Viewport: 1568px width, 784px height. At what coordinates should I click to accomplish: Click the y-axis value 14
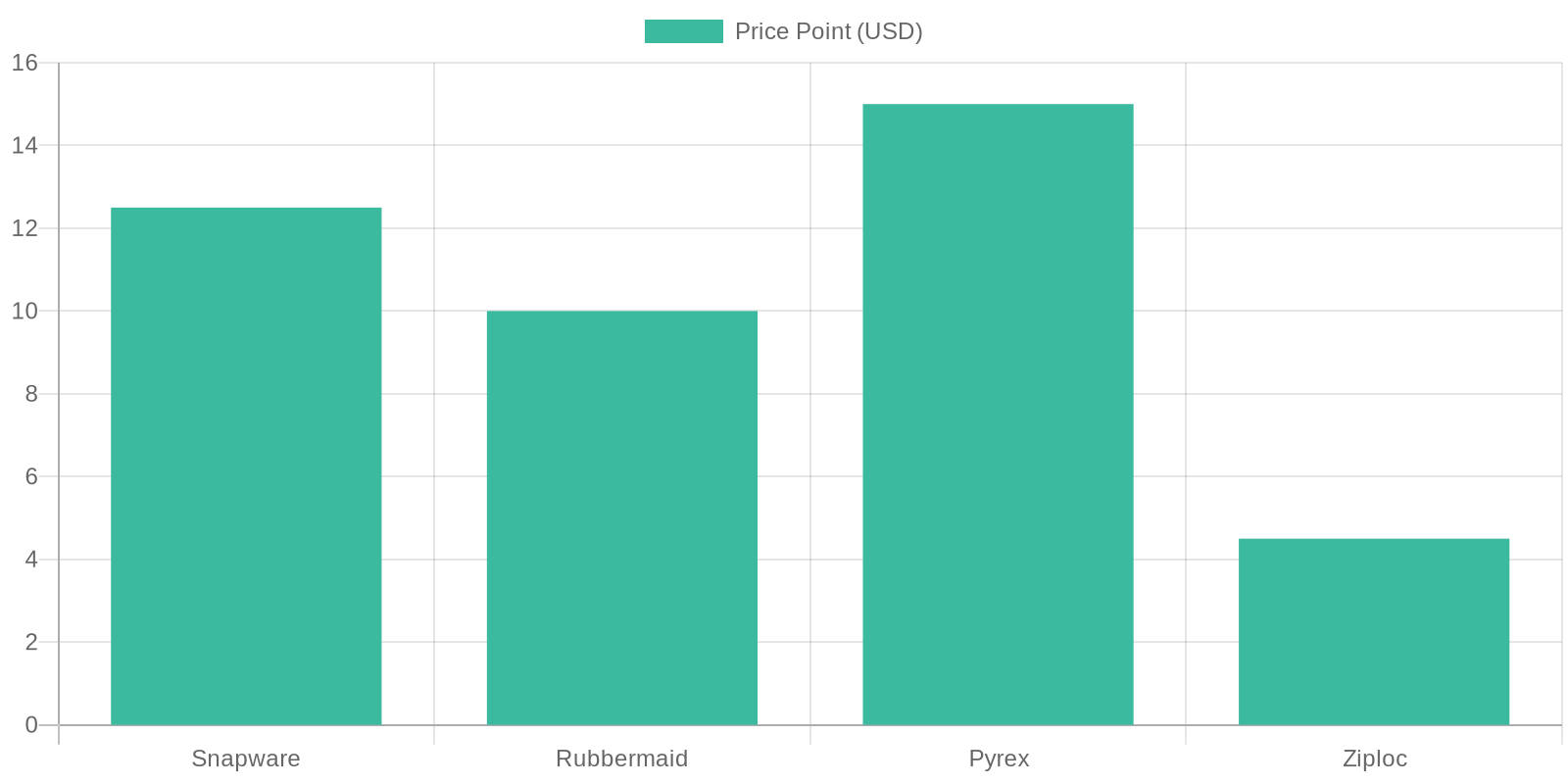(24, 145)
